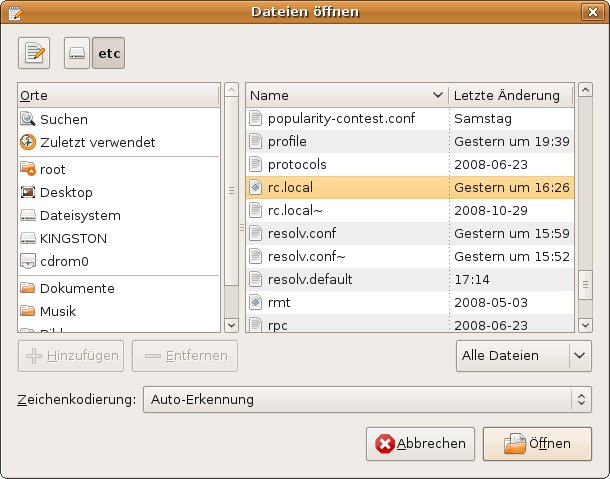Select the KINGSTON drive
Screen dimensions: 610x479
point(73,238)
